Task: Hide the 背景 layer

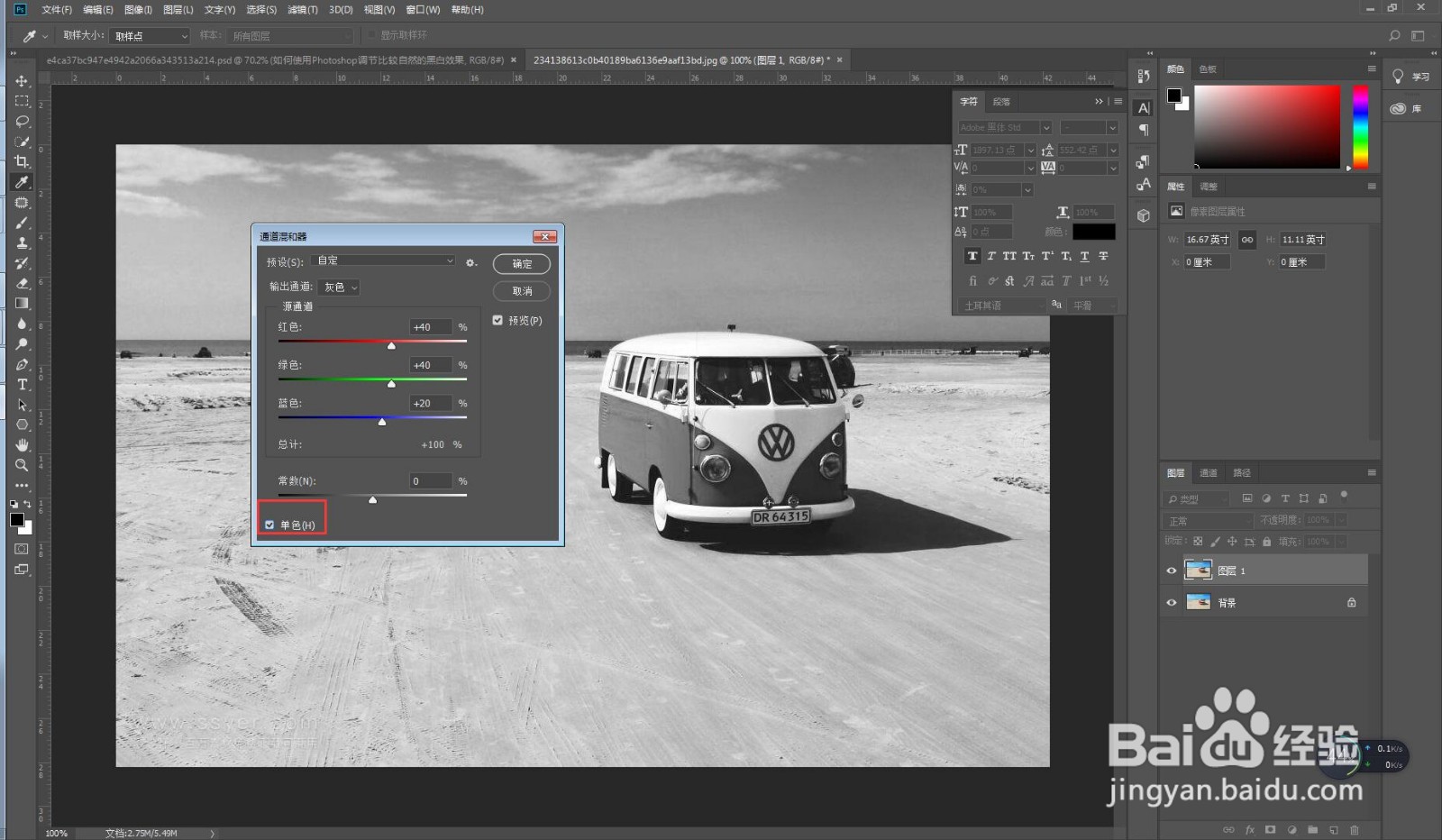Action: 1172,603
